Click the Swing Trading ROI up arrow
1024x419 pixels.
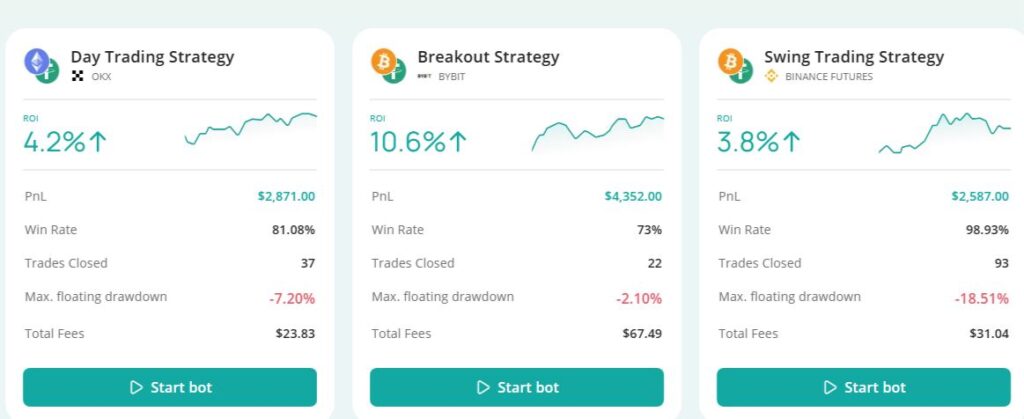(x=792, y=142)
